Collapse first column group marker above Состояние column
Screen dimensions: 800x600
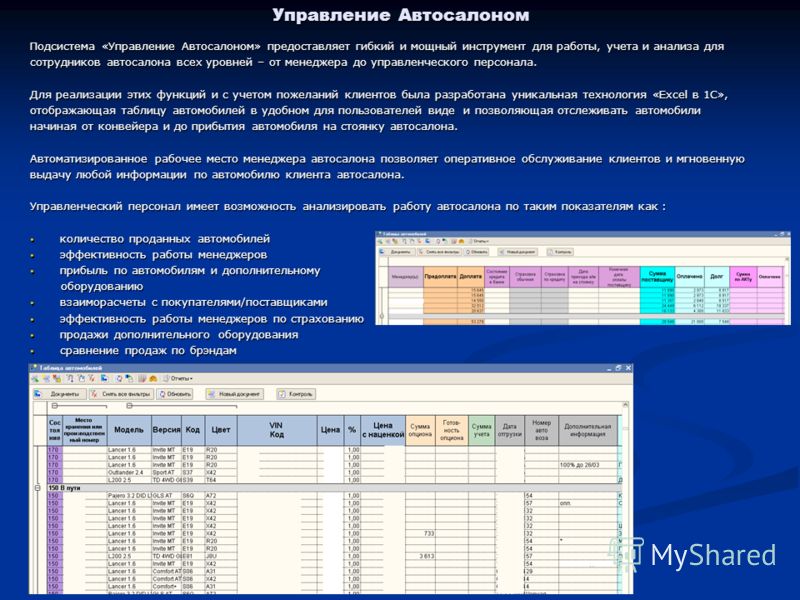coord(55,406)
